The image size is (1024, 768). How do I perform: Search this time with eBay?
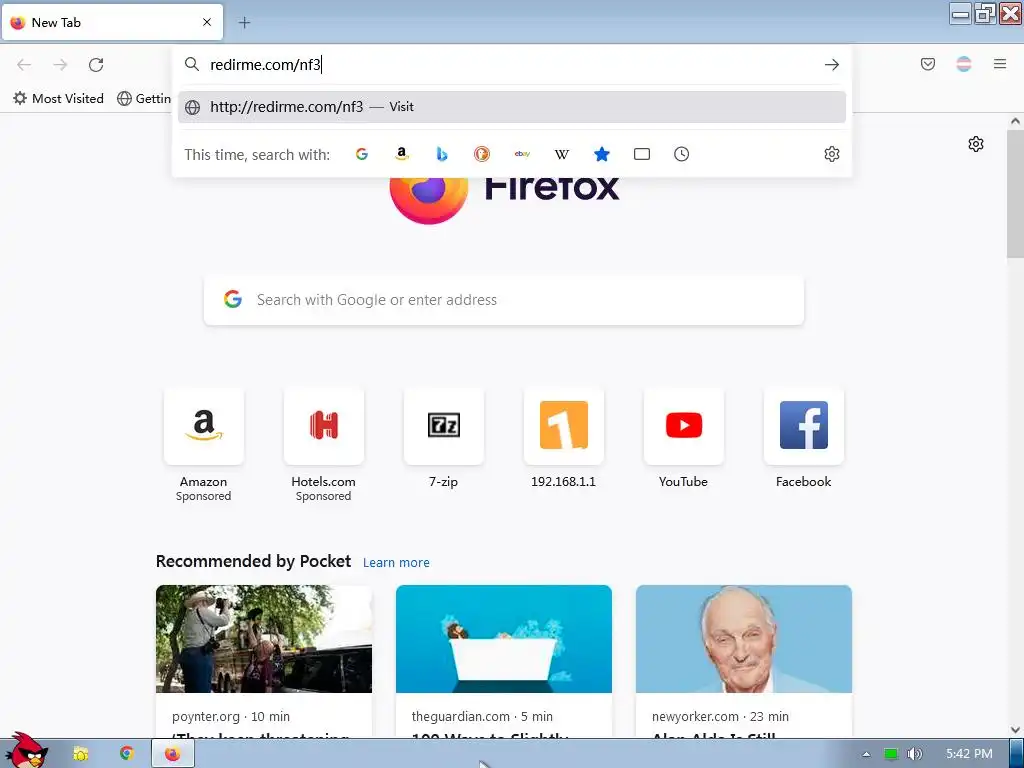[x=522, y=154]
